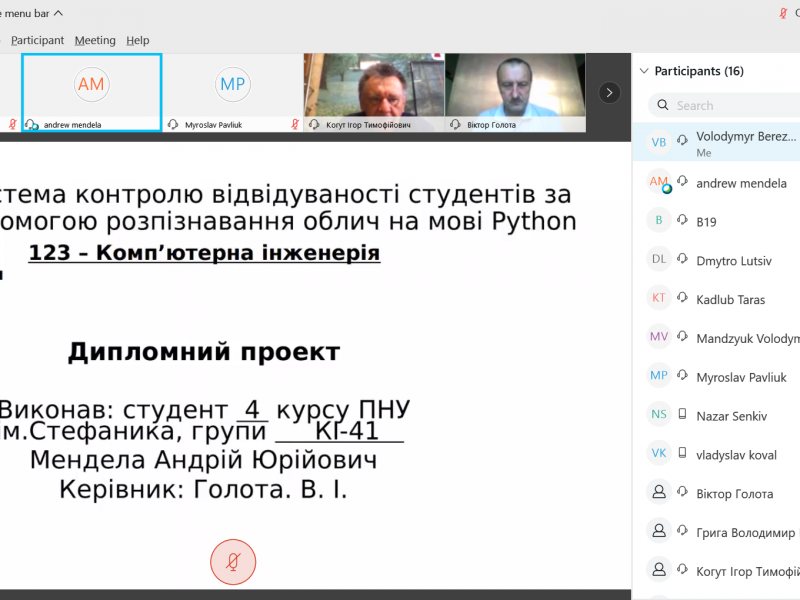Collapse the Participants panel chevron
The width and height of the screenshot is (800, 600).
642,71
